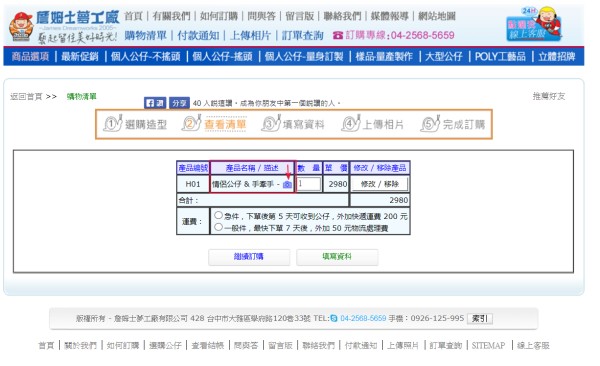Click the quantity input field
This screenshot has width=600, height=366.
[309, 184]
